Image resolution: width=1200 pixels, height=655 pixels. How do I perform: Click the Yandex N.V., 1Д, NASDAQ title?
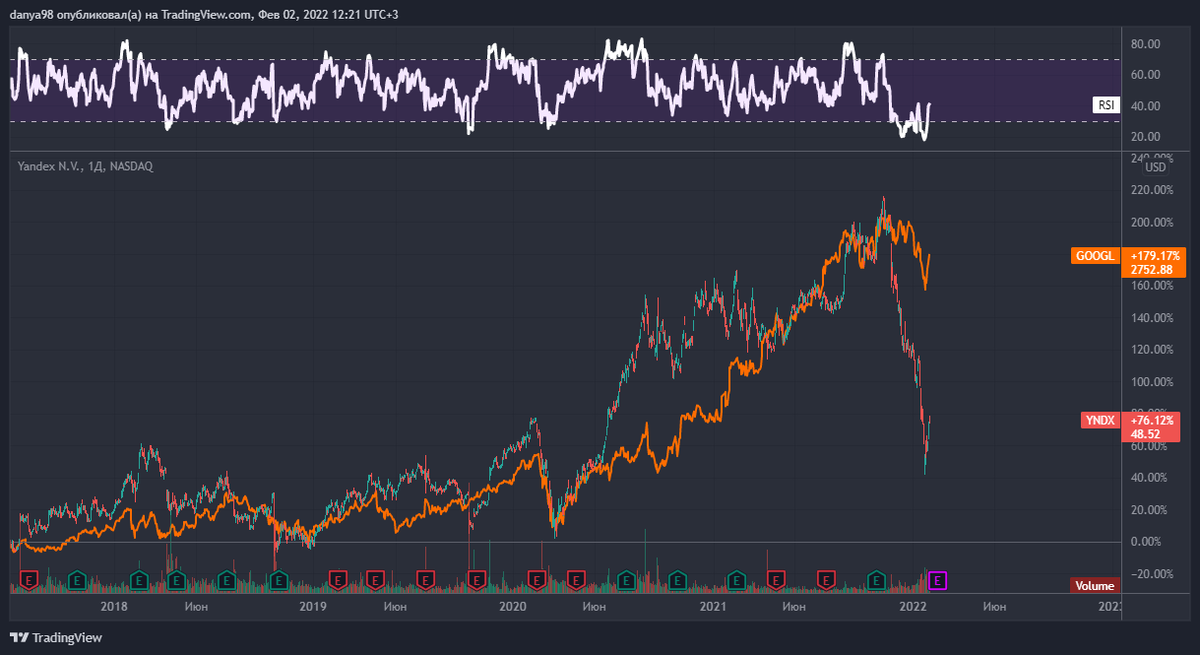[x=86, y=166]
